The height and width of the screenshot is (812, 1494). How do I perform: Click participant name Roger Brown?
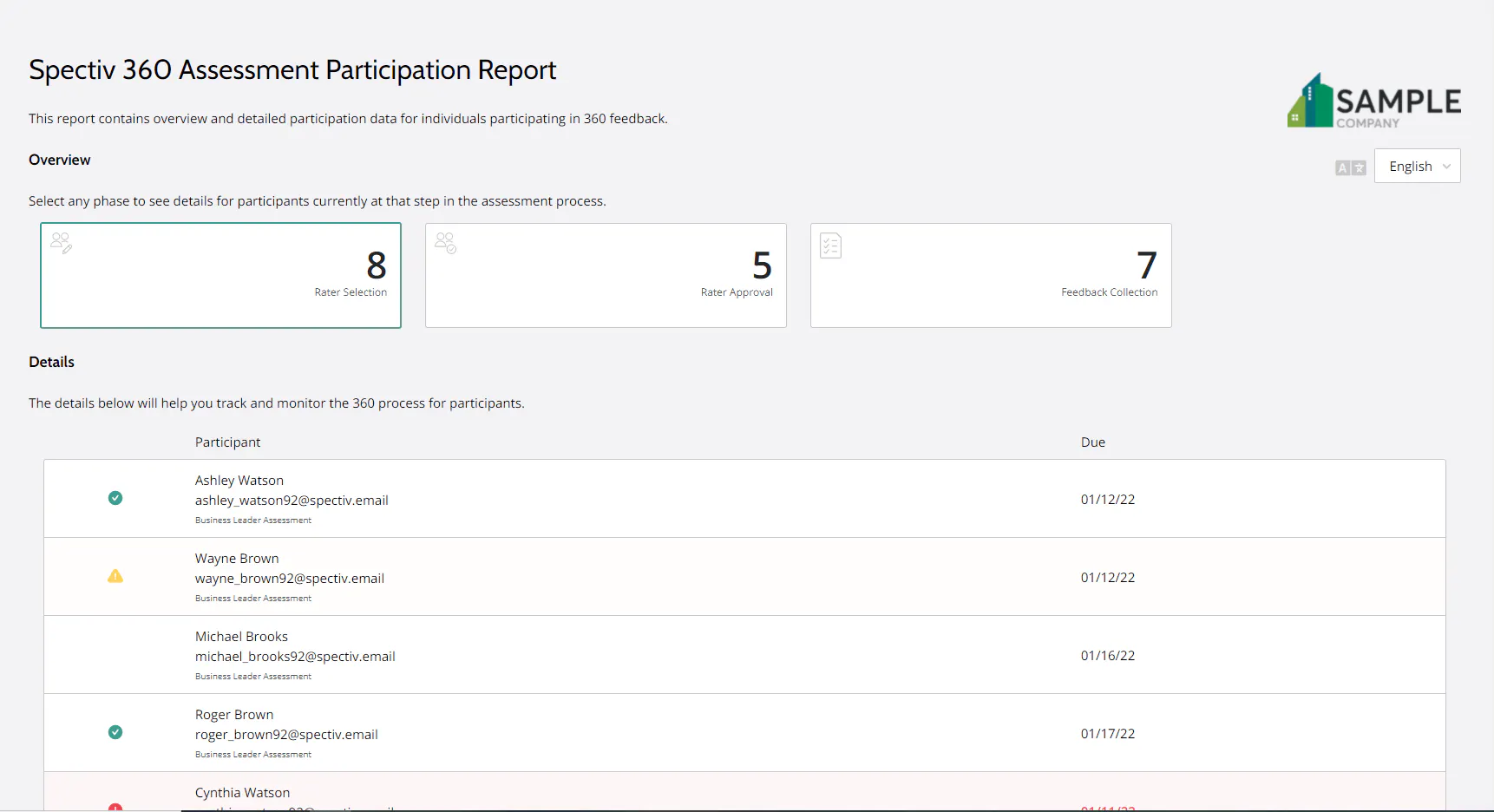[x=234, y=715]
